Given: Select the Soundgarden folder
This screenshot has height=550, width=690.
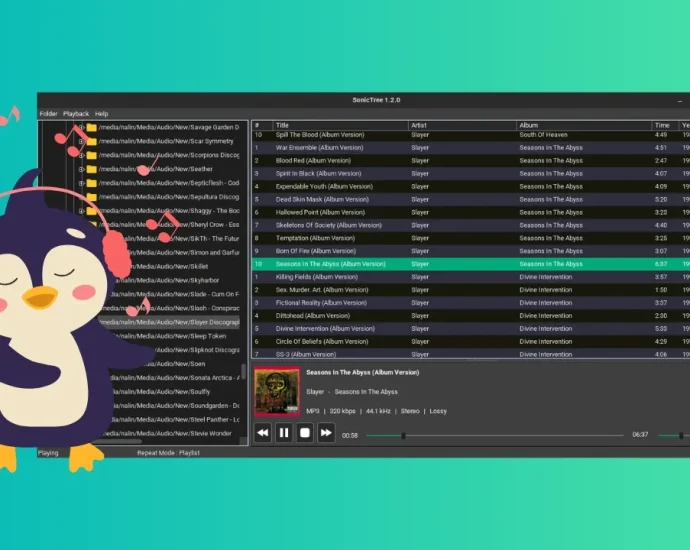Looking at the screenshot, I should click(175, 406).
